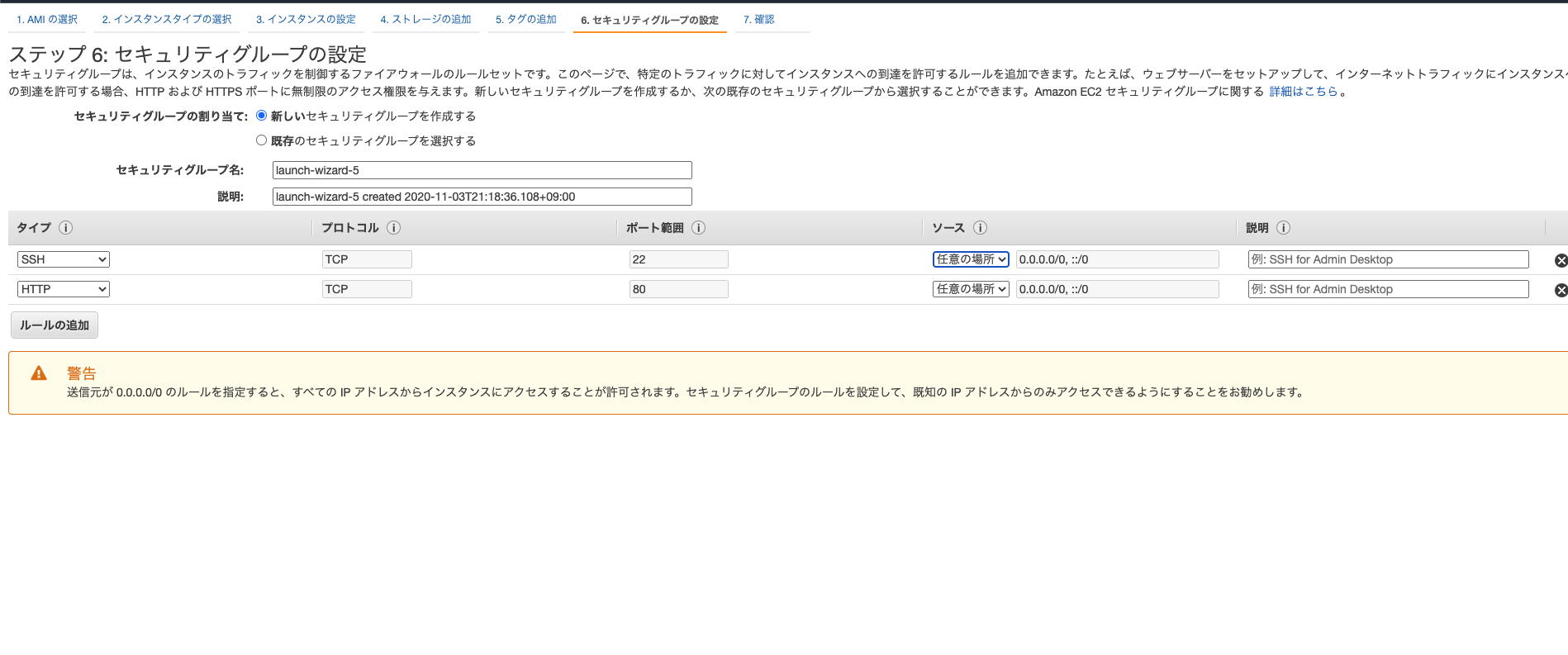1568x655 pixels.
Task: Click the orange warning triangle icon
Action: [39, 373]
